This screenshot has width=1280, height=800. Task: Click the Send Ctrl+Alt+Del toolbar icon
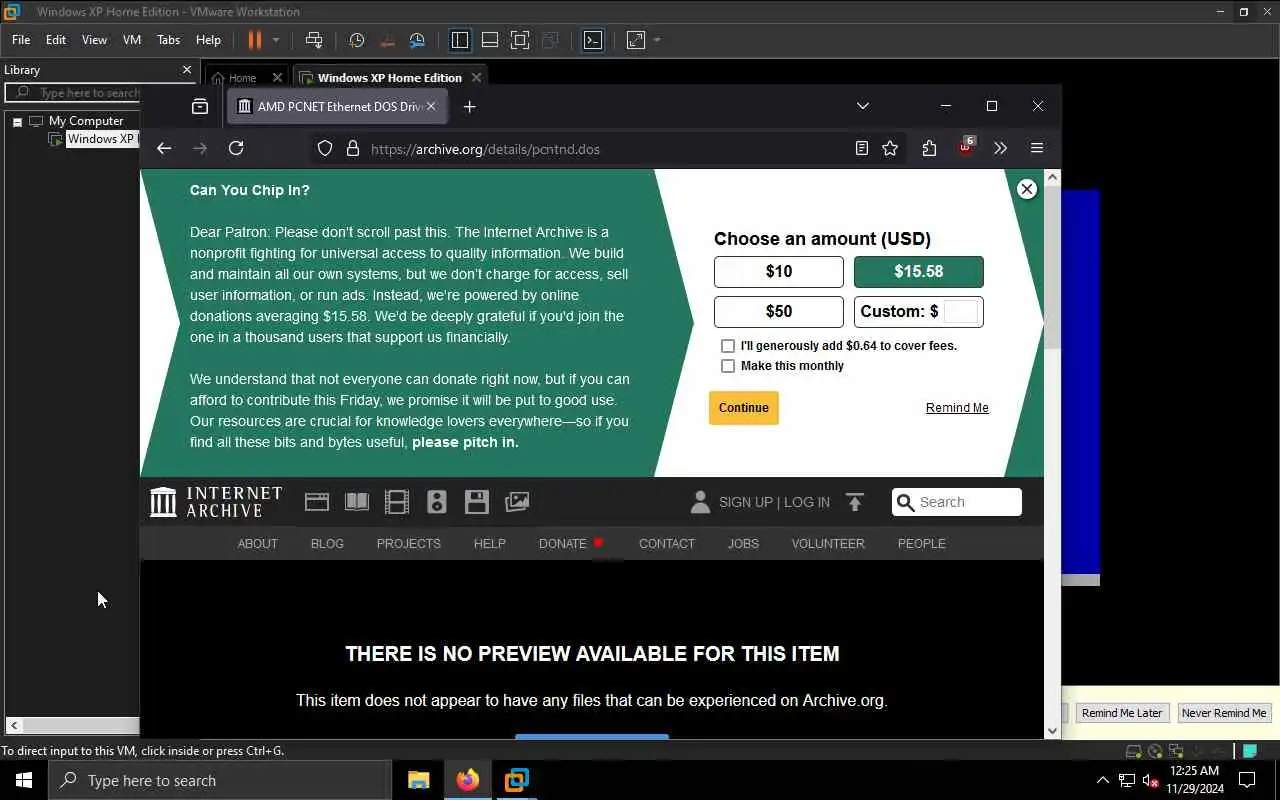click(x=314, y=40)
